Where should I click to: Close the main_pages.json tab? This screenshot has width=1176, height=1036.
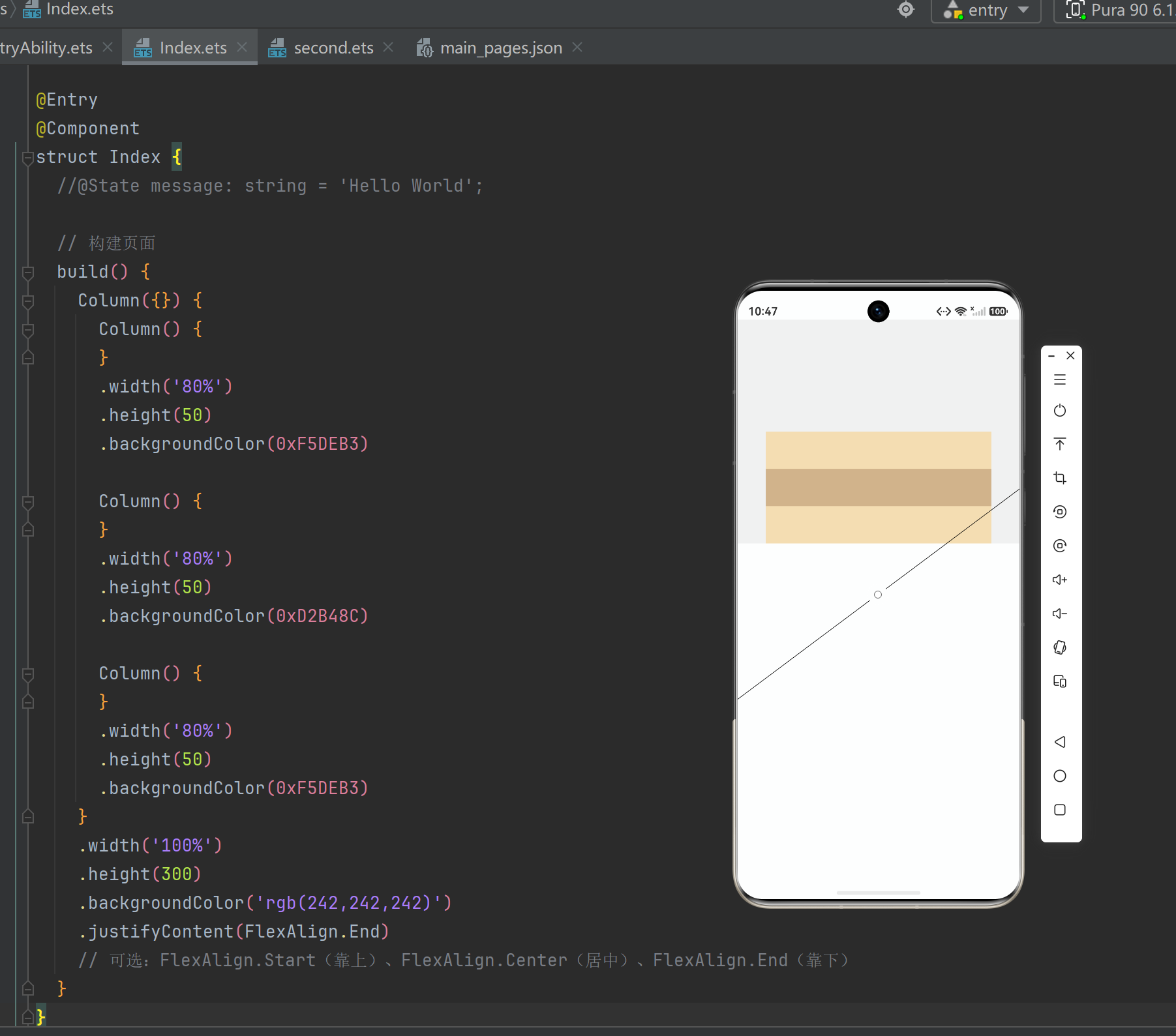[577, 48]
